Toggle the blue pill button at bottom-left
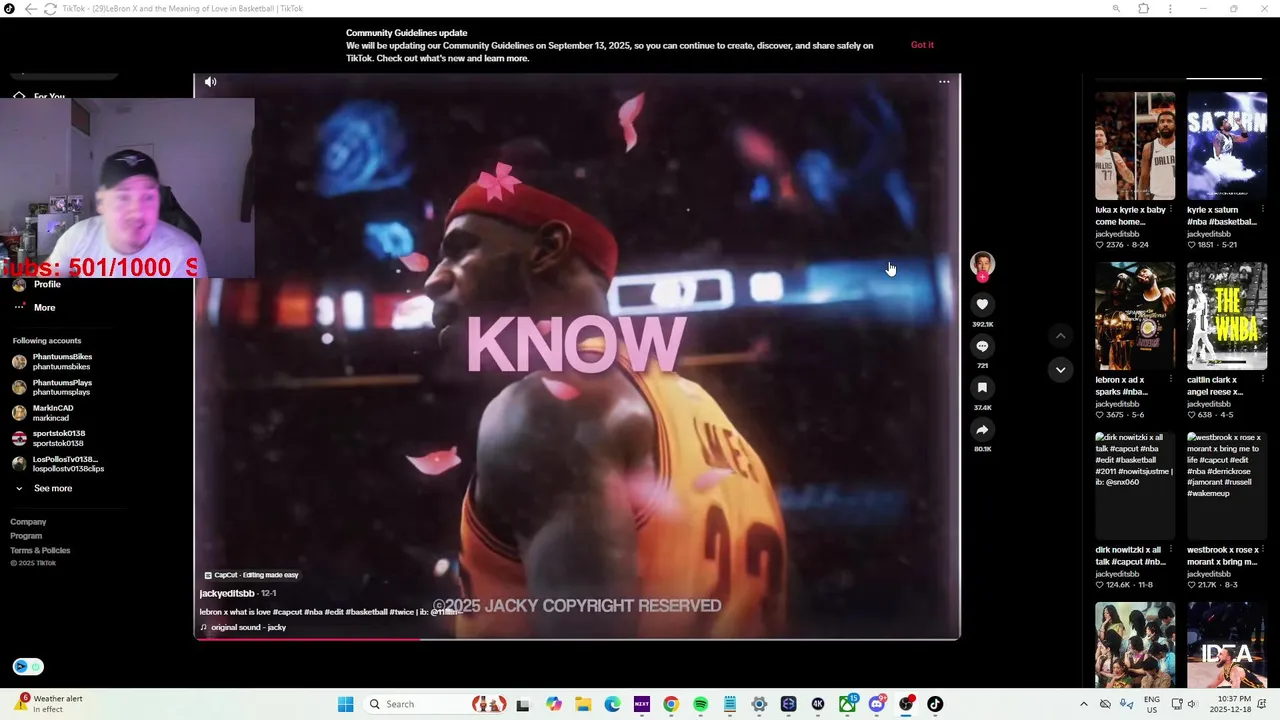The width and height of the screenshot is (1280, 720). click(x=28, y=667)
